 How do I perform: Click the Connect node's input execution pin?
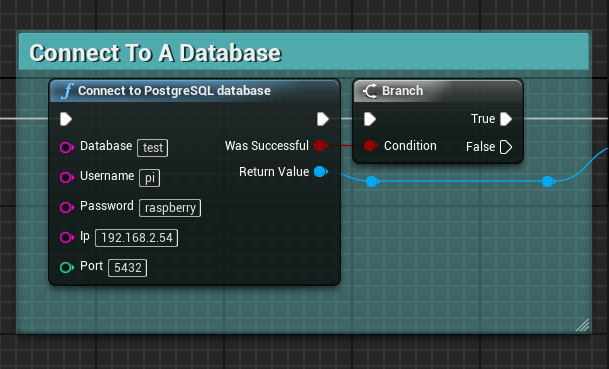click(66, 119)
